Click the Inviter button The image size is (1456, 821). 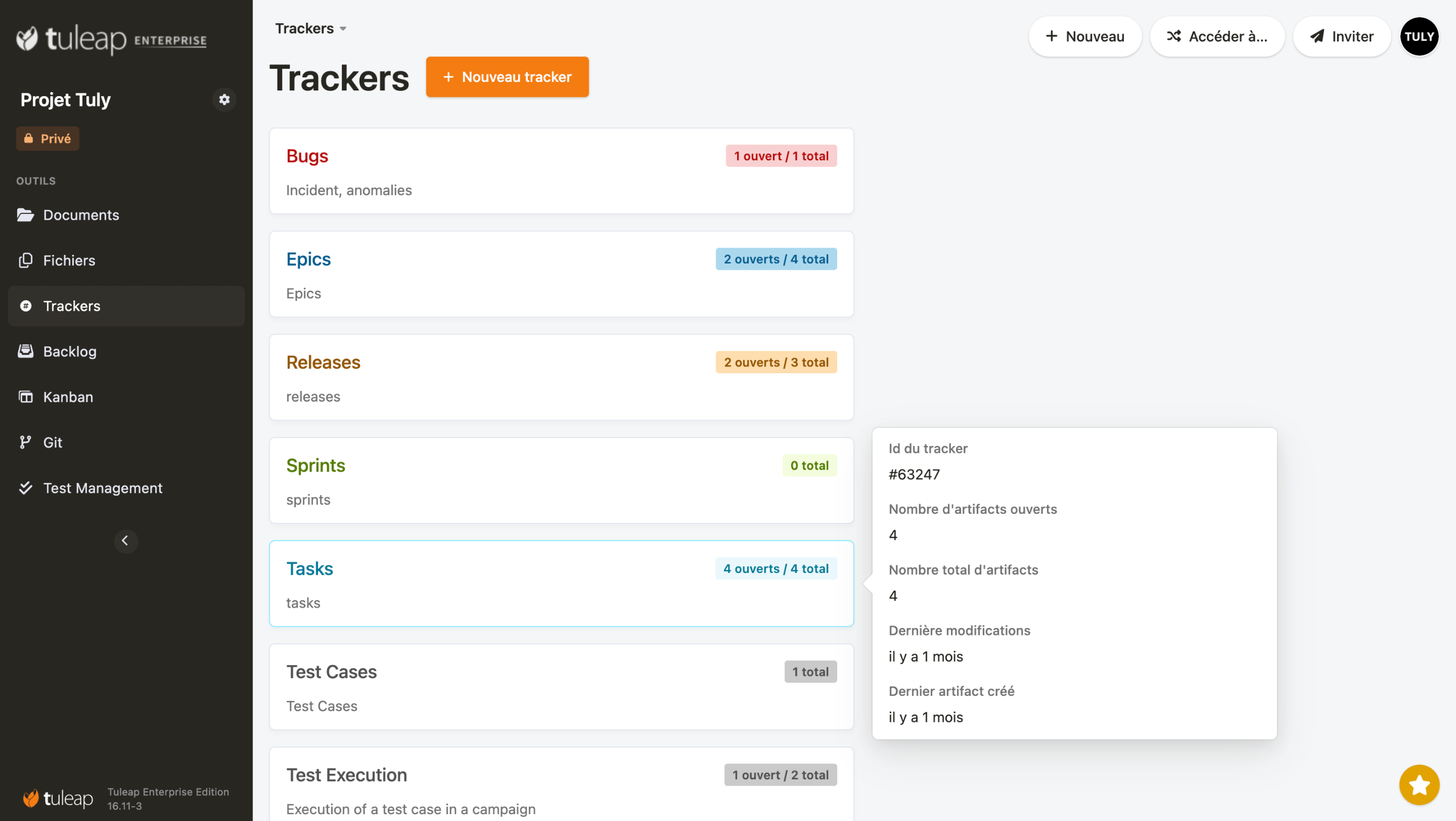1341,36
